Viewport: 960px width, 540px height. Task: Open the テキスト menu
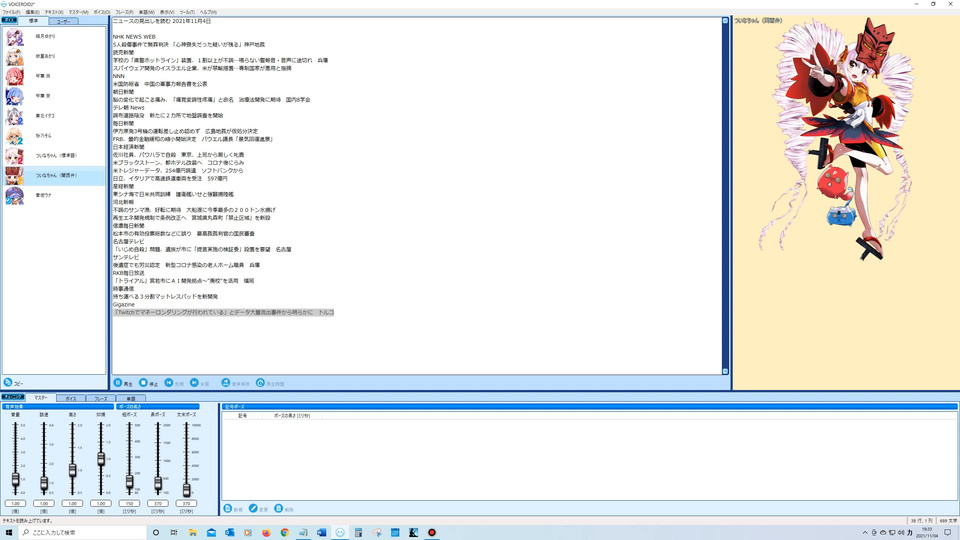tap(54, 12)
